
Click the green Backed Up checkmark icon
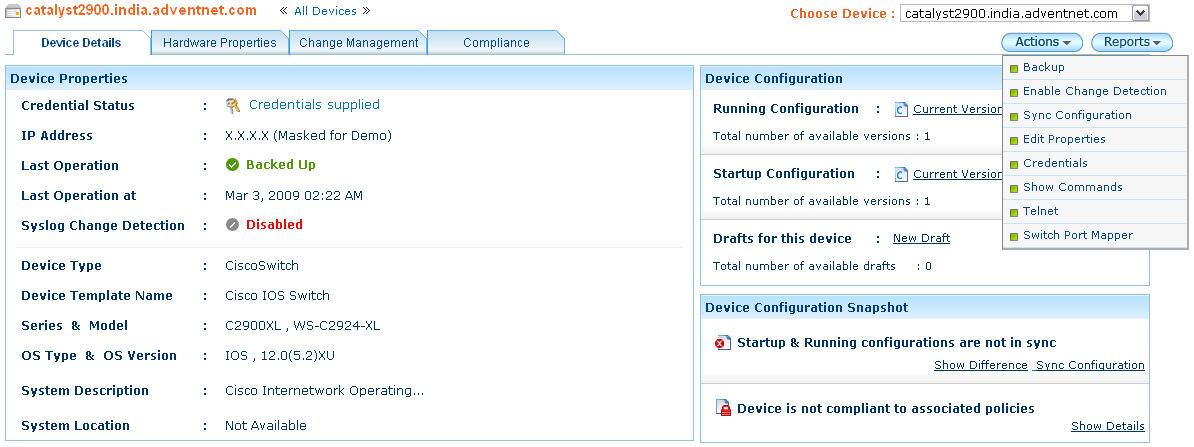[233, 165]
